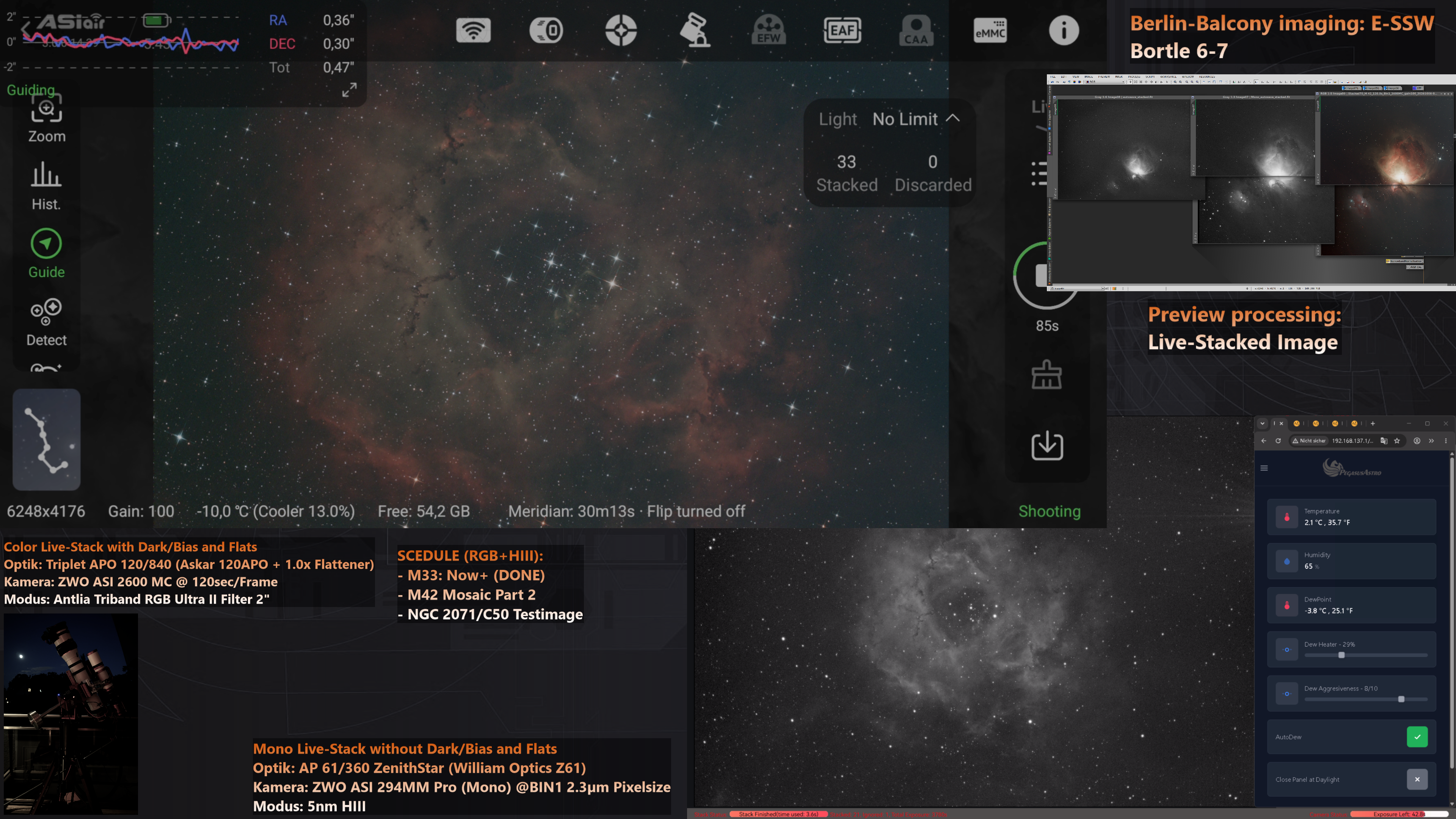This screenshot has width=1456, height=819.
Task: Go back in the browser window
Action: (x=1263, y=441)
